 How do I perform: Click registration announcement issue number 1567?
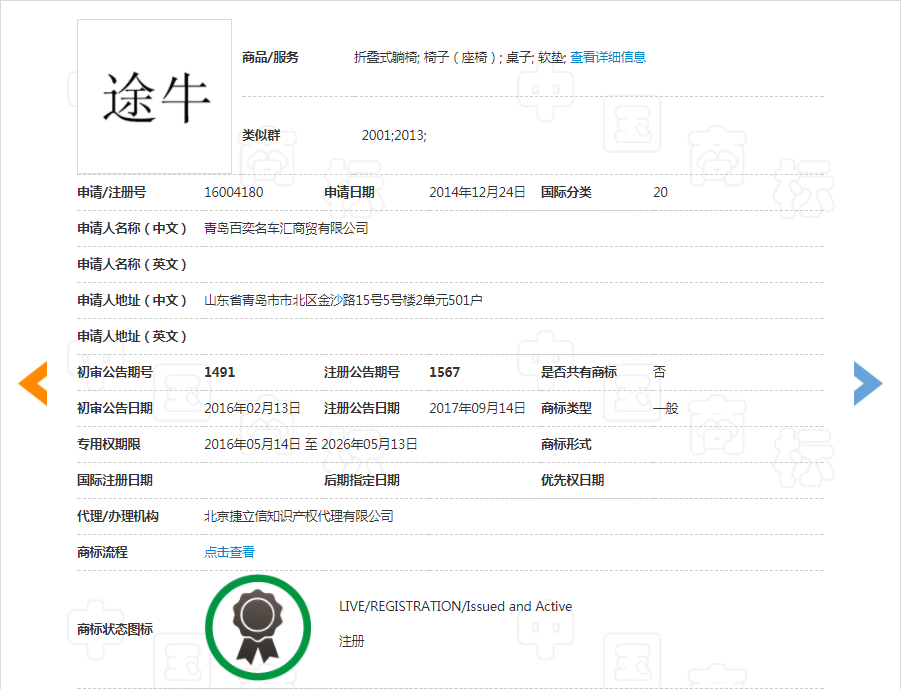444,372
